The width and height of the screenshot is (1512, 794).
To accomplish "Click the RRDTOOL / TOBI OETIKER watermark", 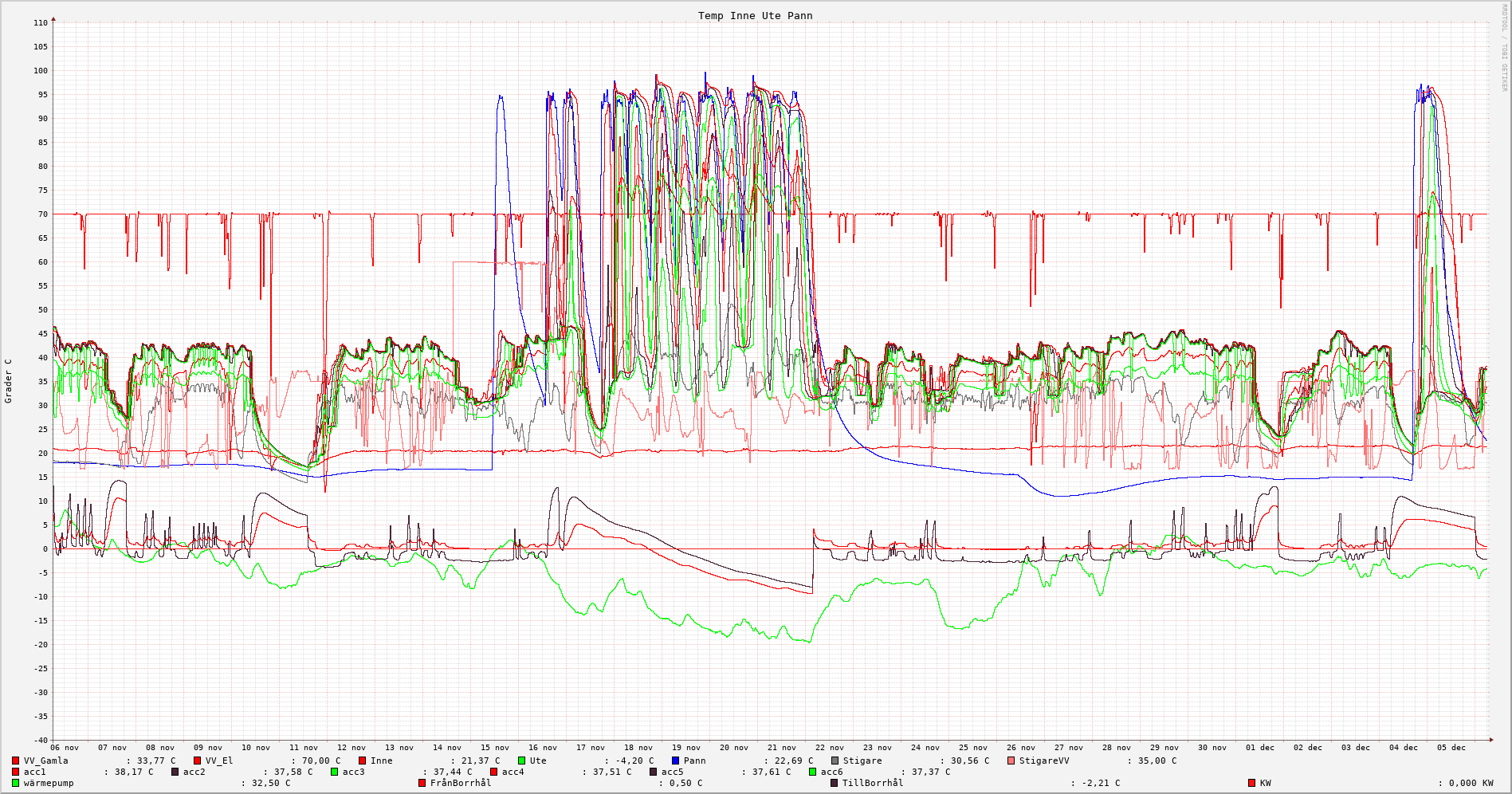I will click(x=1504, y=48).
